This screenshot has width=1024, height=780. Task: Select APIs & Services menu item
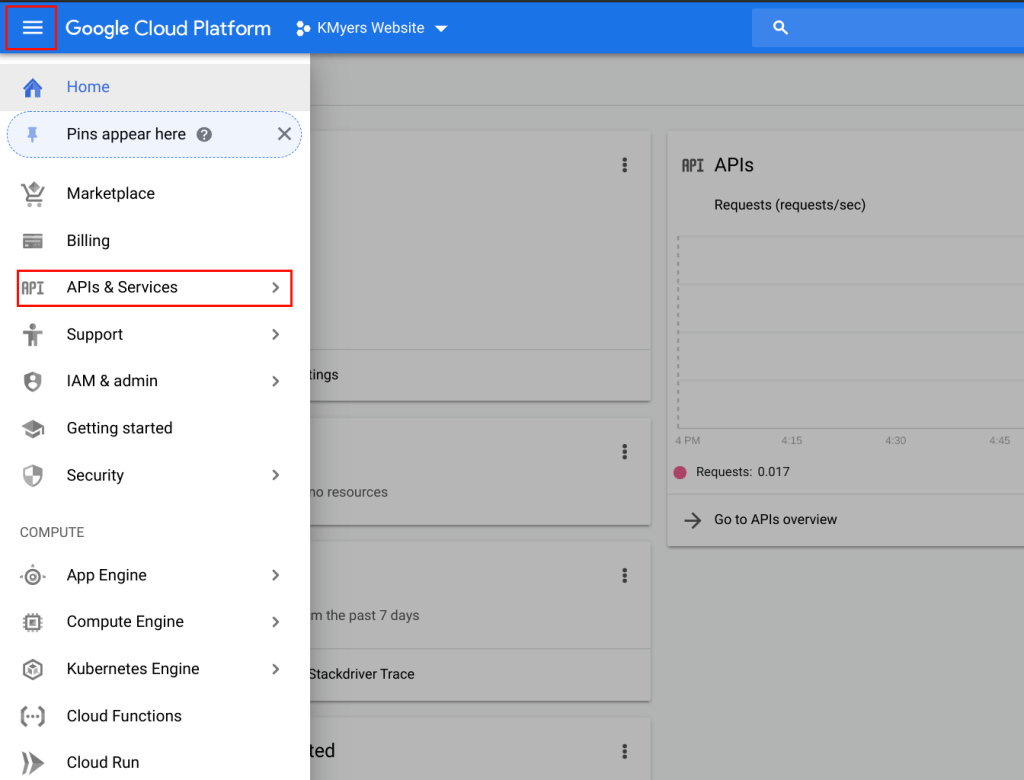click(x=155, y=287)
